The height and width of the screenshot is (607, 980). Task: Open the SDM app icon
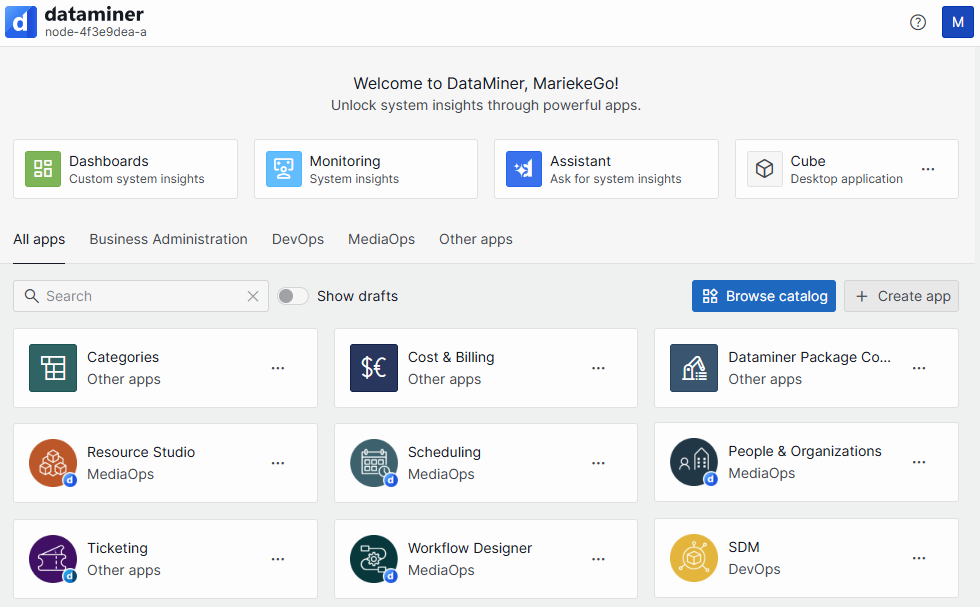(694, 558)
